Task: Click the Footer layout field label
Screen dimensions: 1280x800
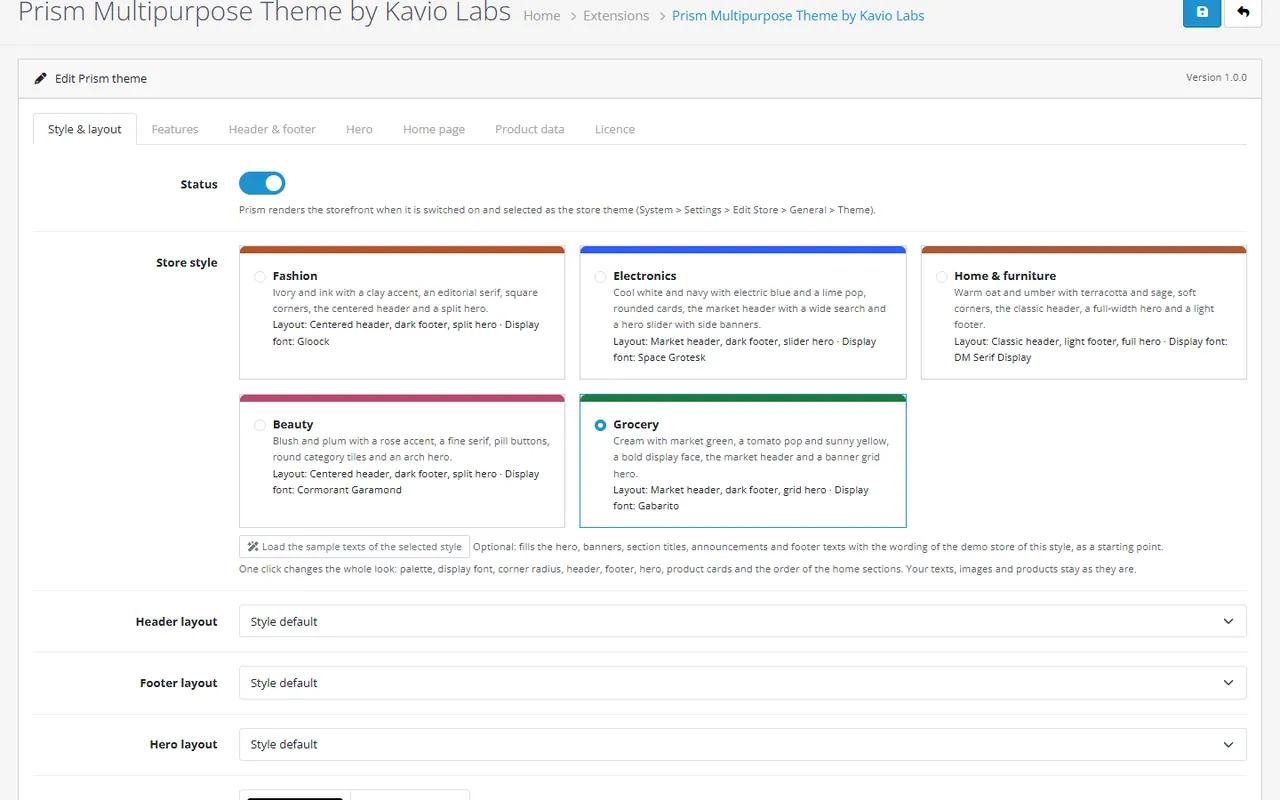Action: point(179,683)
